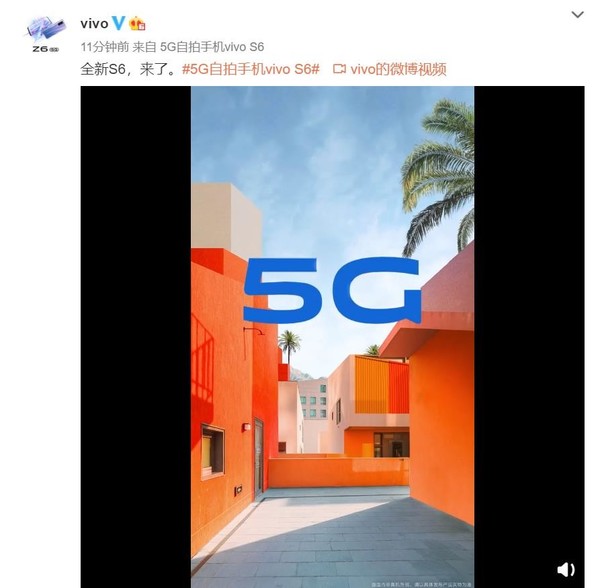Click the left black bar of video player
This screenshot has height=588, width=600.
click(136, 337)
